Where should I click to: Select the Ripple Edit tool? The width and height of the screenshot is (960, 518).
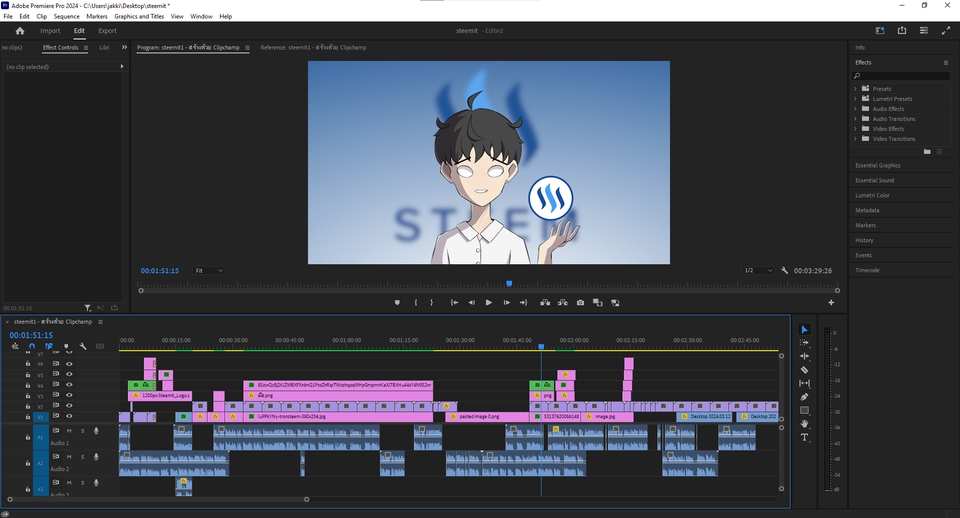coord(804,356)
